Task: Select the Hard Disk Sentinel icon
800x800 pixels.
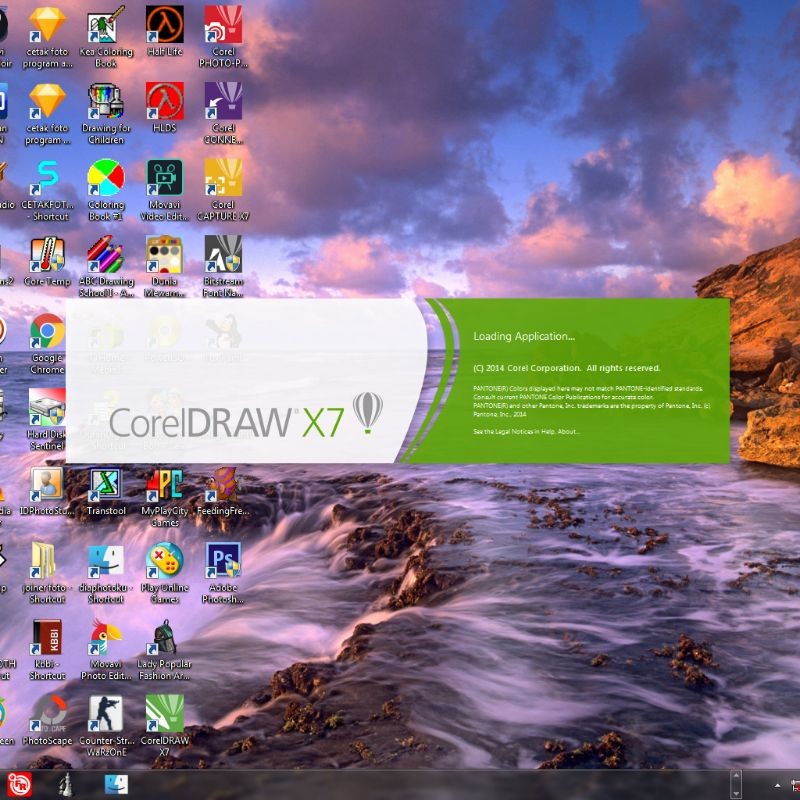Action: [47, 419]
